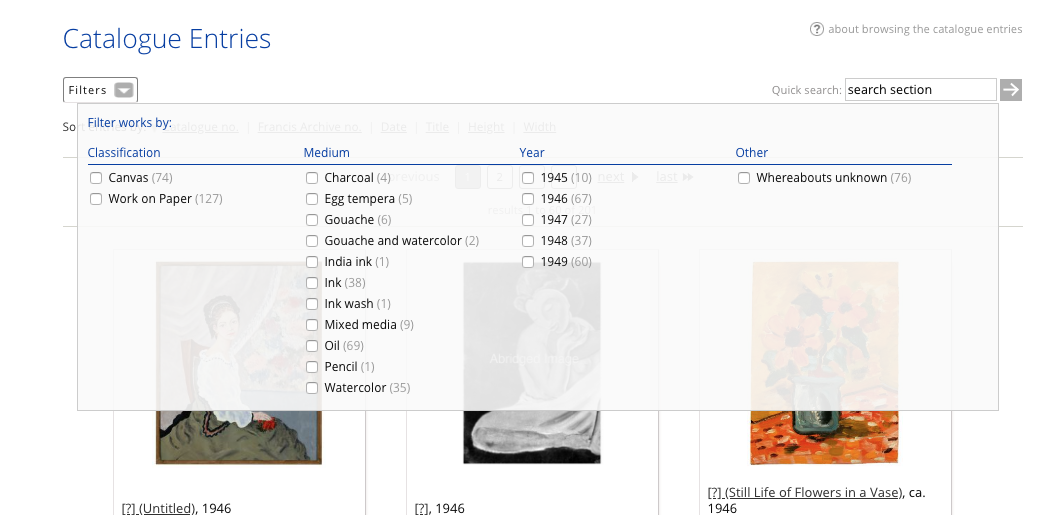1047x515 pixels.
Task: Check the Canvas classification filter
Action: pos(96,178)
